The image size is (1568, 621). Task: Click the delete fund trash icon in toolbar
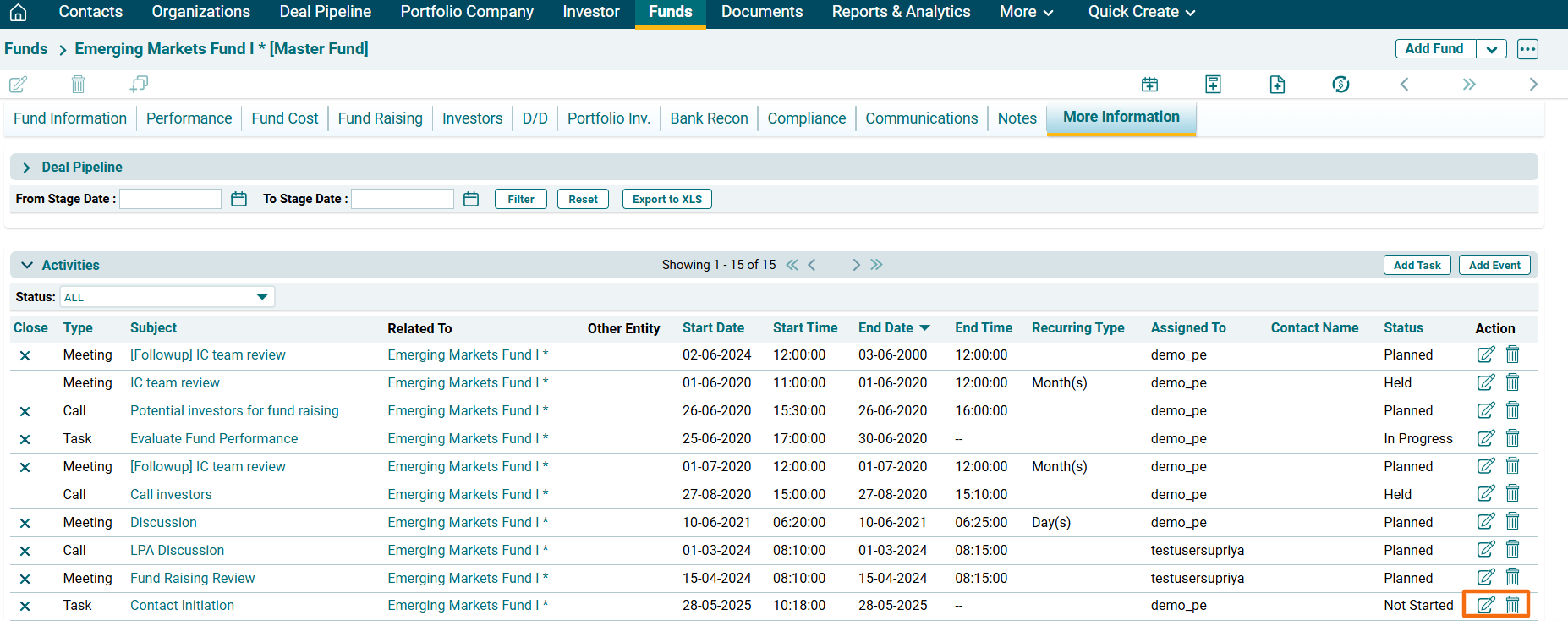click(x=78, y=84)
